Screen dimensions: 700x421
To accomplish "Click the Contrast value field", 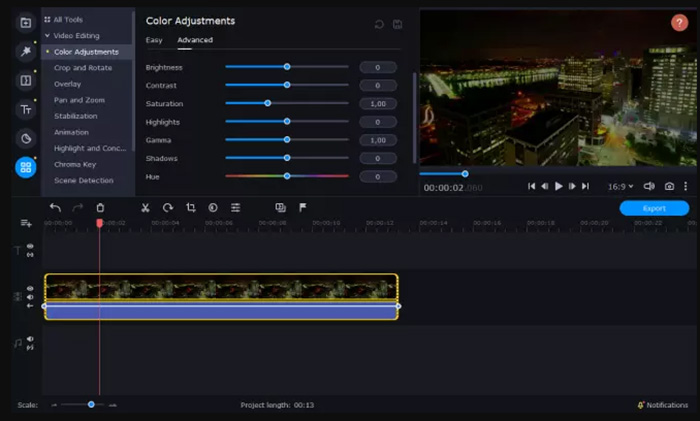I will pos(378,85).
